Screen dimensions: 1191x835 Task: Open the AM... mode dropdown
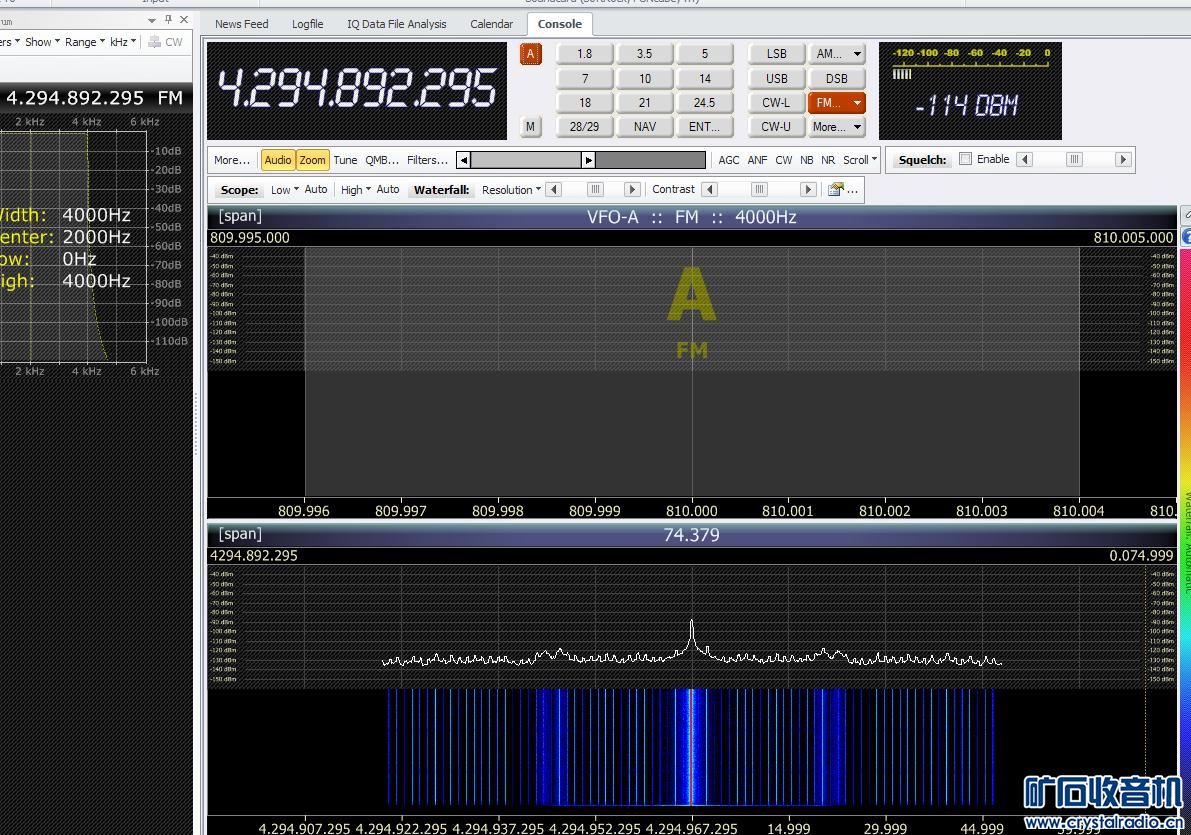(836, 54)
